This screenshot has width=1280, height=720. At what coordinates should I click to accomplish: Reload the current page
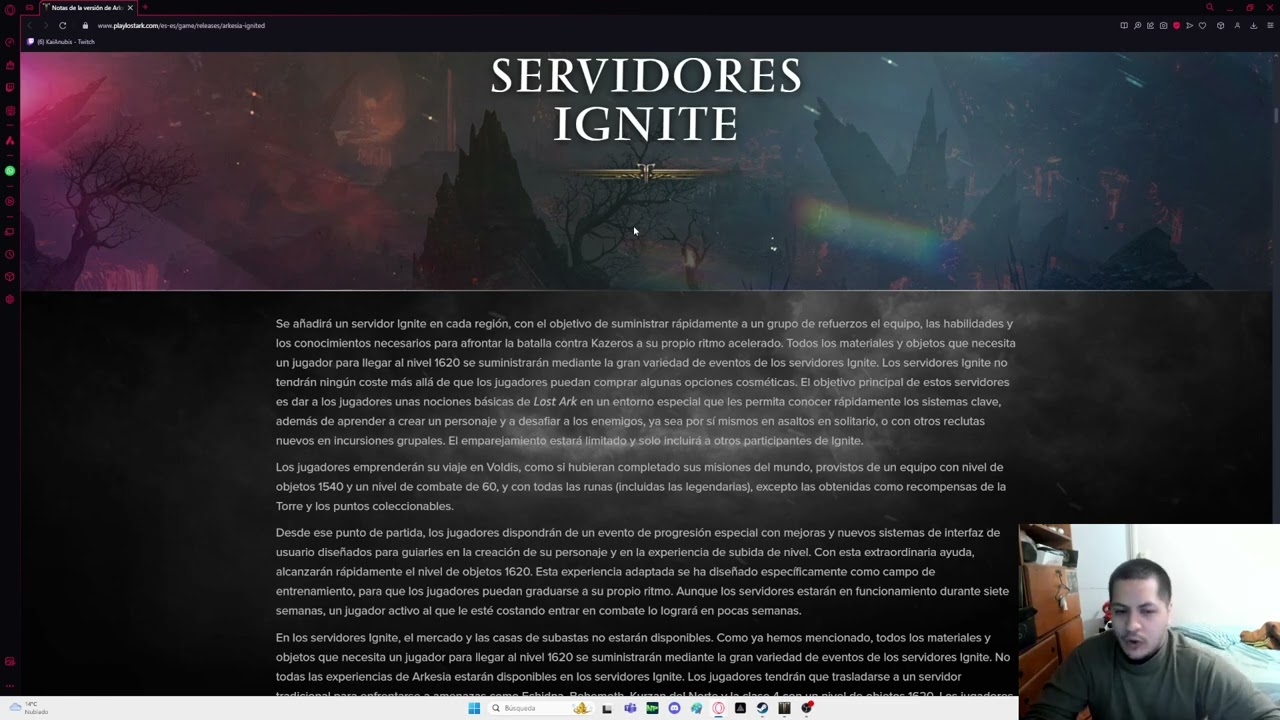click(x=62, y=25)
